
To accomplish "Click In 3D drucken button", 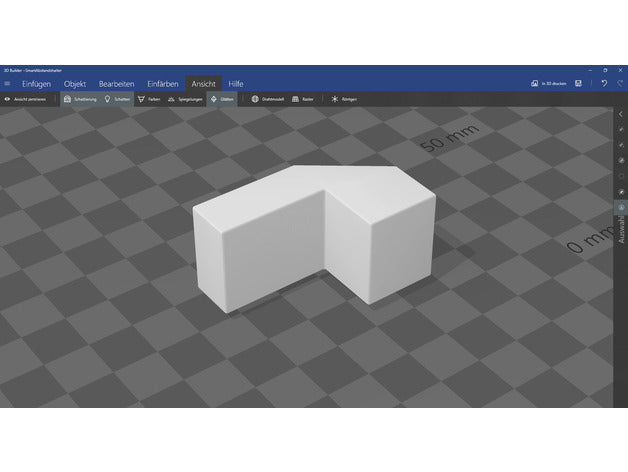I will (x=549, y=83).
